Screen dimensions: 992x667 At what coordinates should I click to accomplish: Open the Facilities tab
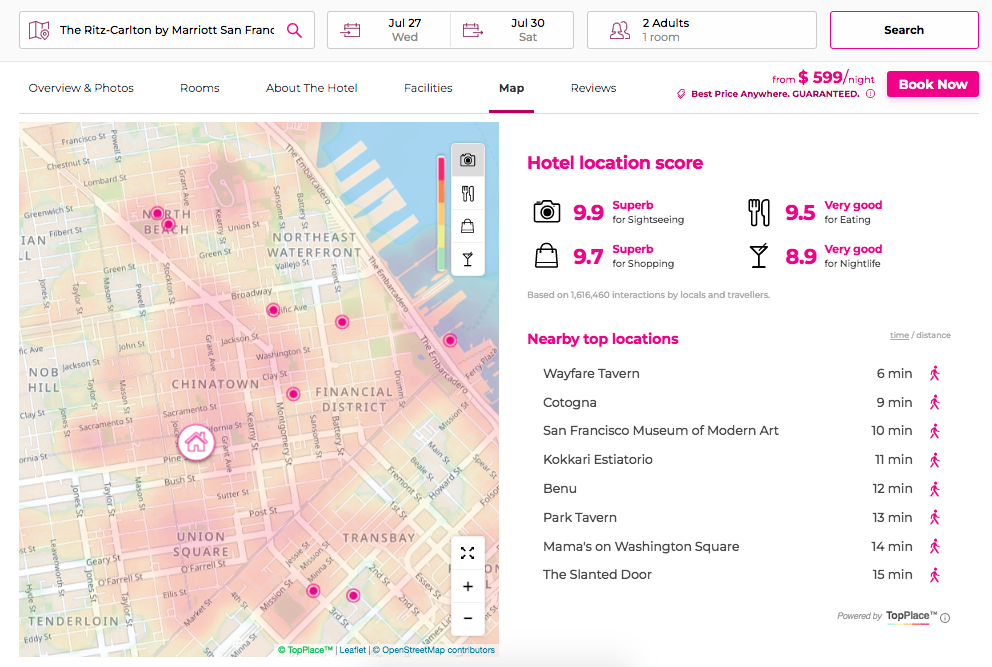(428, 88)
